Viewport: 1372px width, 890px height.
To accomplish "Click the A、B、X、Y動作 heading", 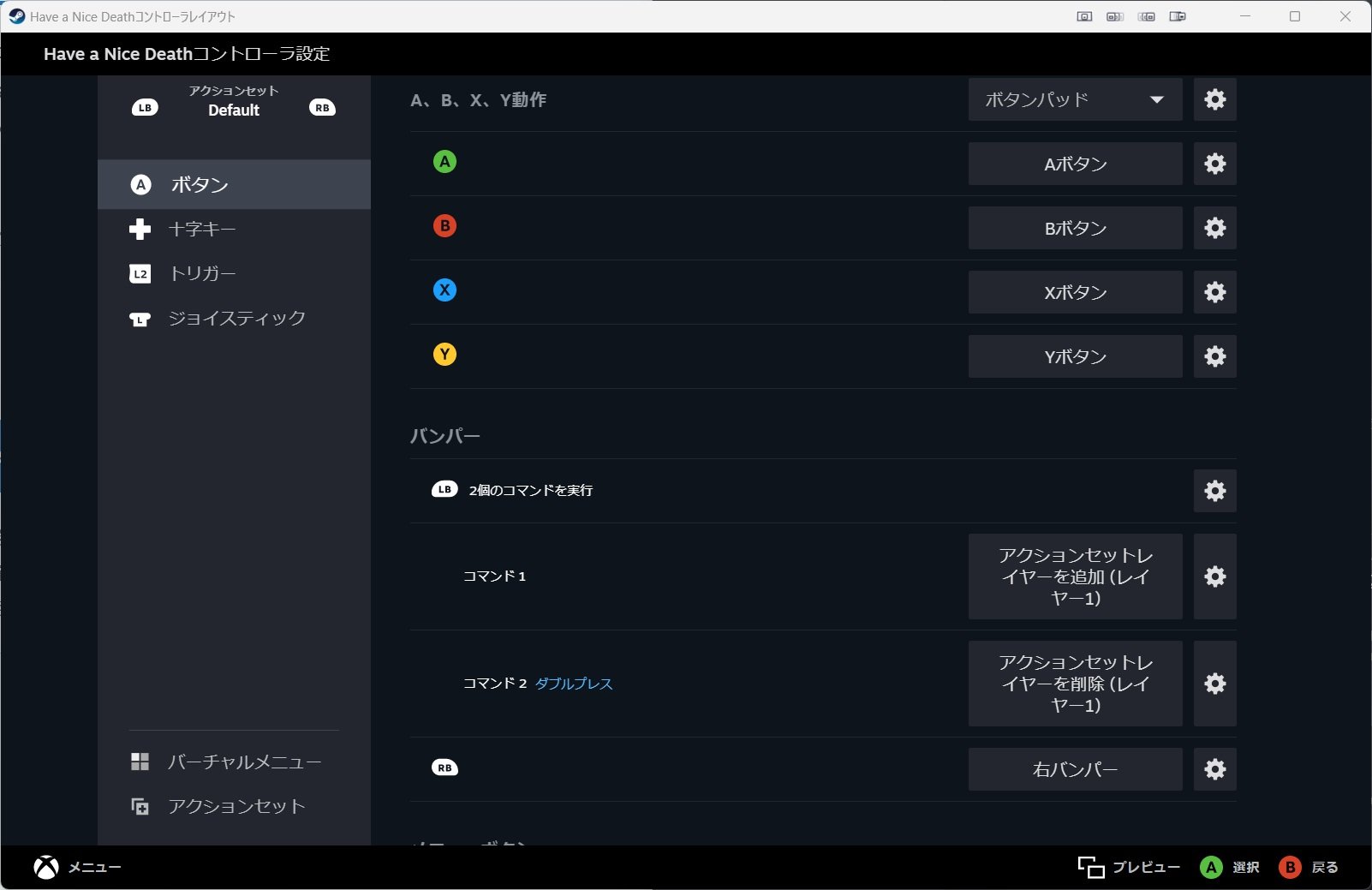I will coord(478,100).
